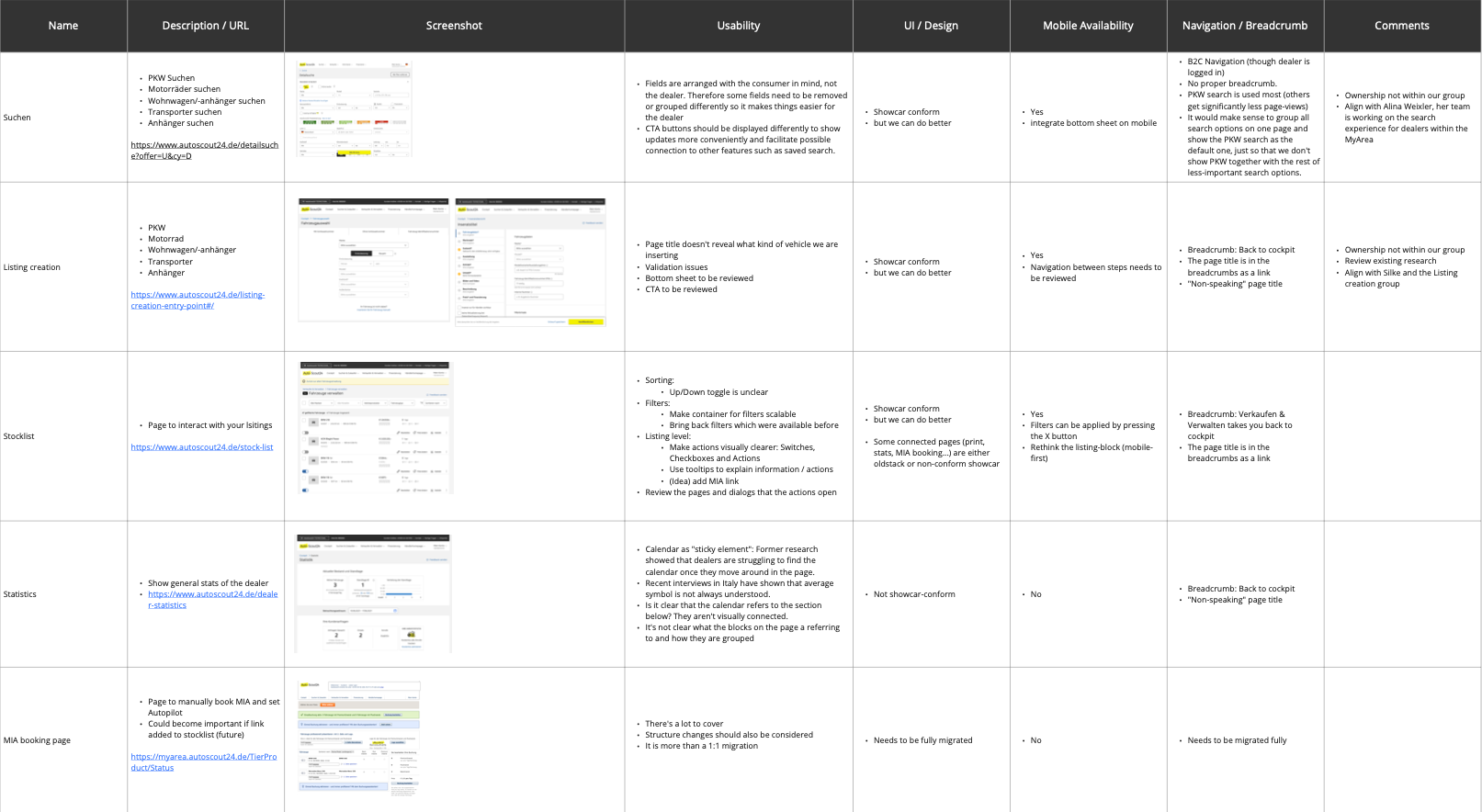
Task: Select the Stocklist name cell
Action: (x=19, y=436)
